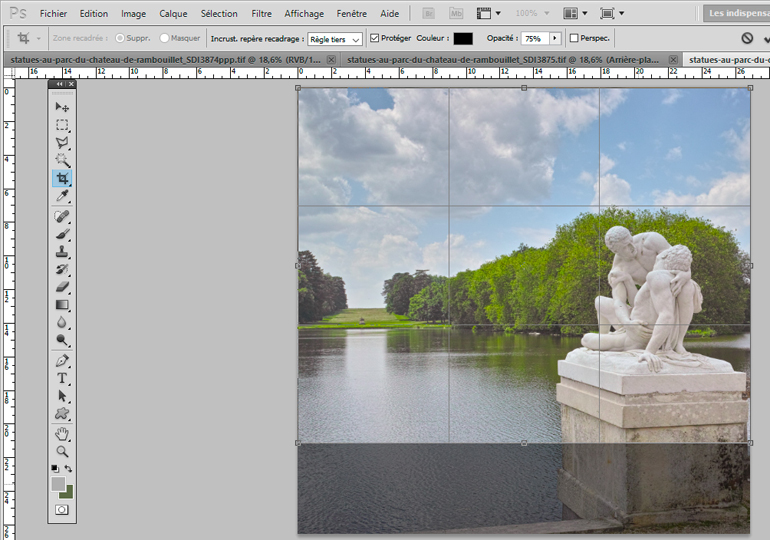Select the Path Selection tool
Image resolution: width=770 pixels, height=540 pixels.
point(62,396)
